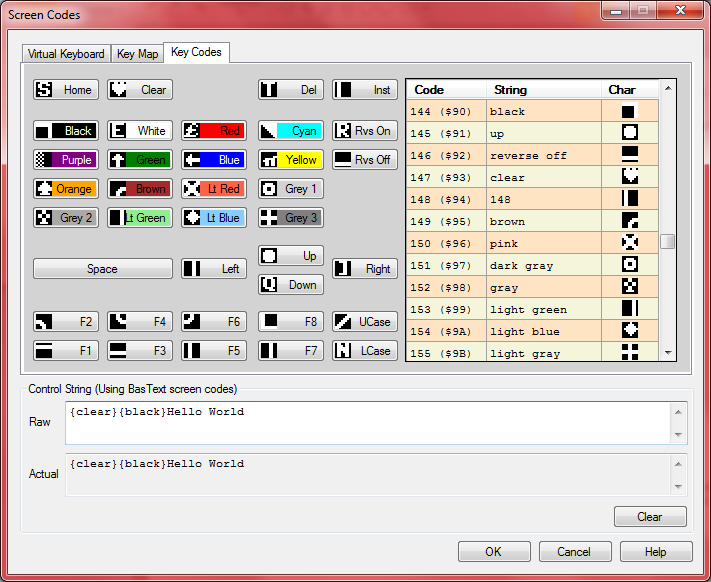Insert the F8 function key code
The image size is (711, 582).
pyautogui.click(x=291, y=321)
